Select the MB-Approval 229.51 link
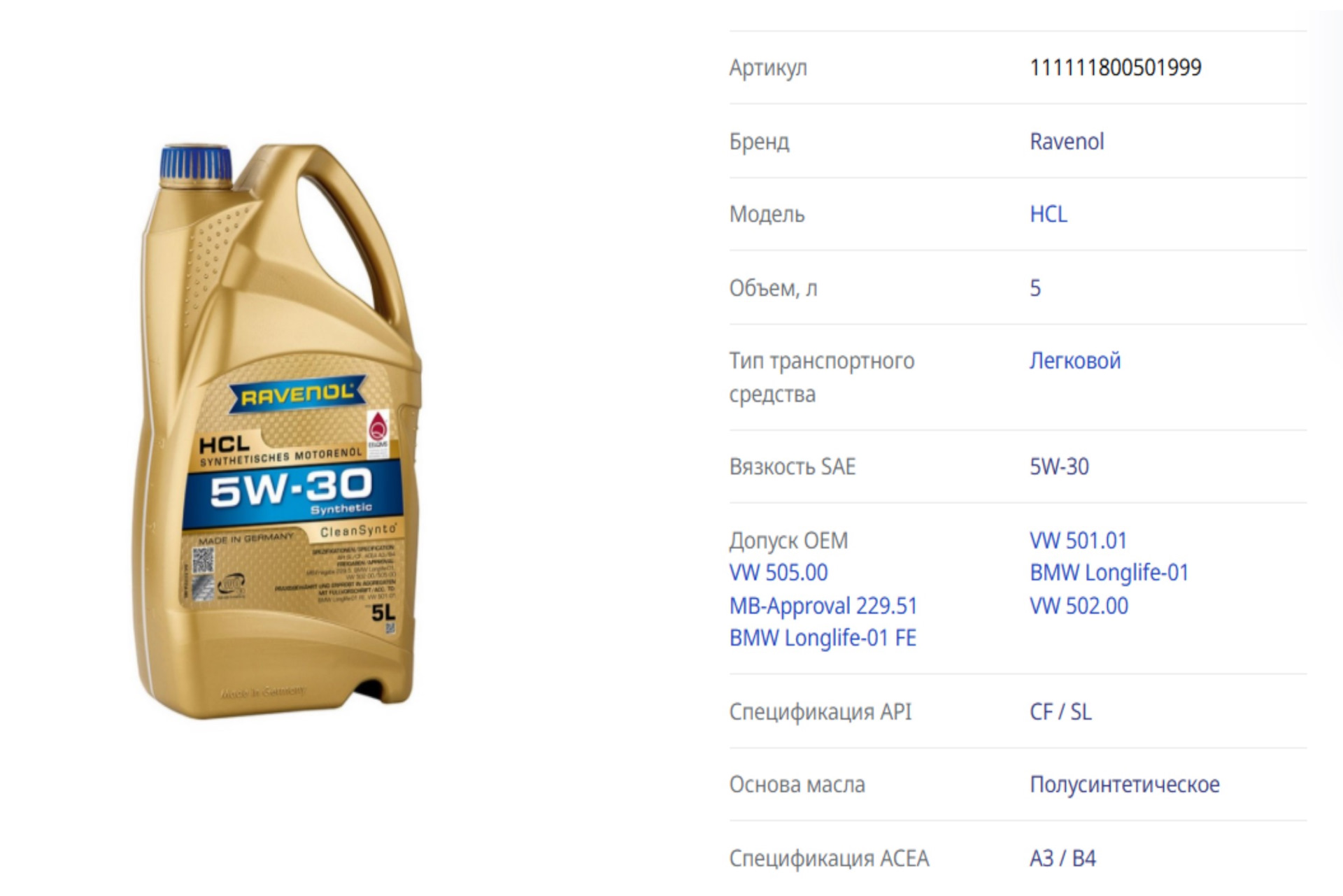 (823, 606)
